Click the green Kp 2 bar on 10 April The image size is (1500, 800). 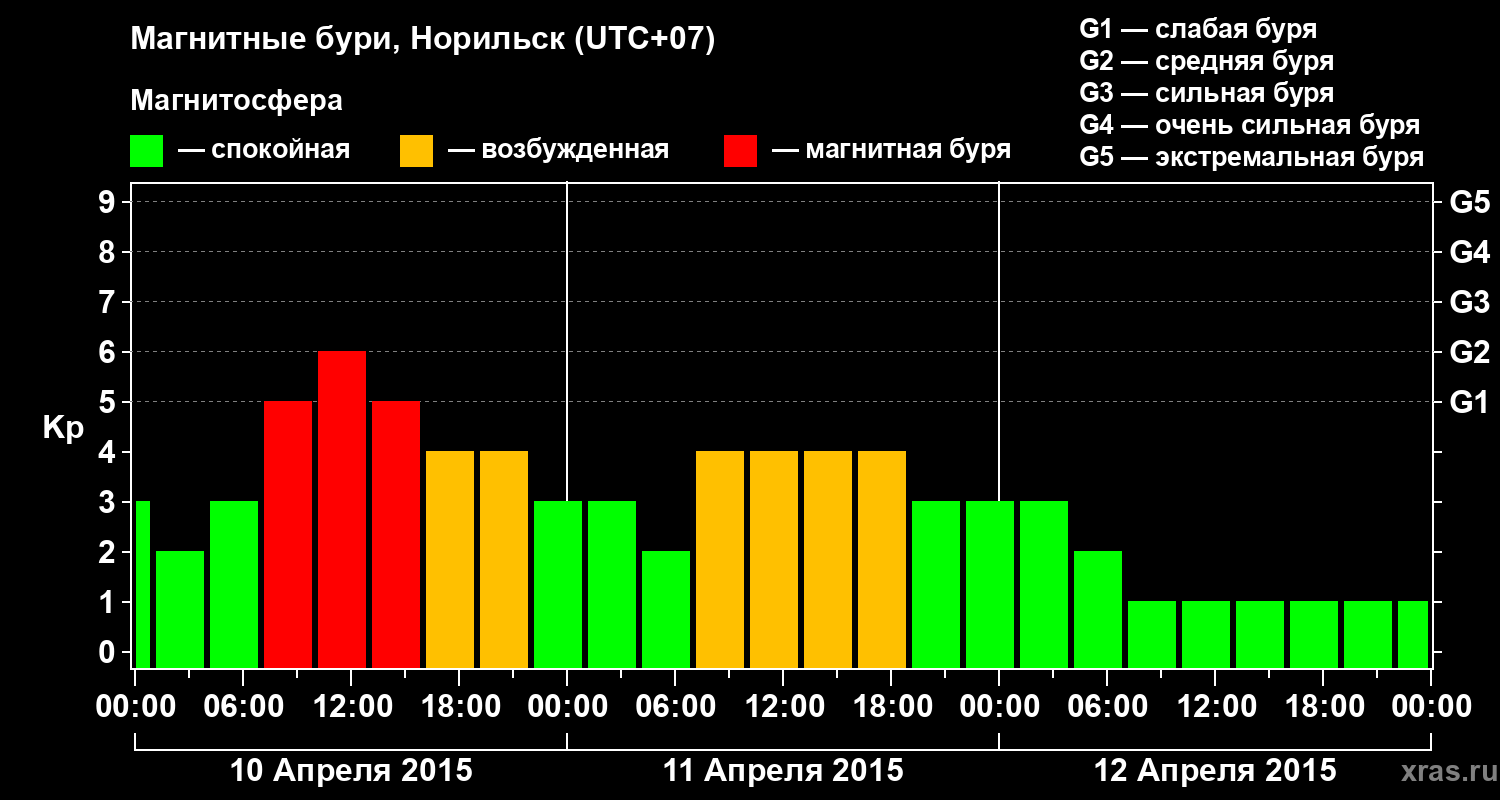pos(180,610)
